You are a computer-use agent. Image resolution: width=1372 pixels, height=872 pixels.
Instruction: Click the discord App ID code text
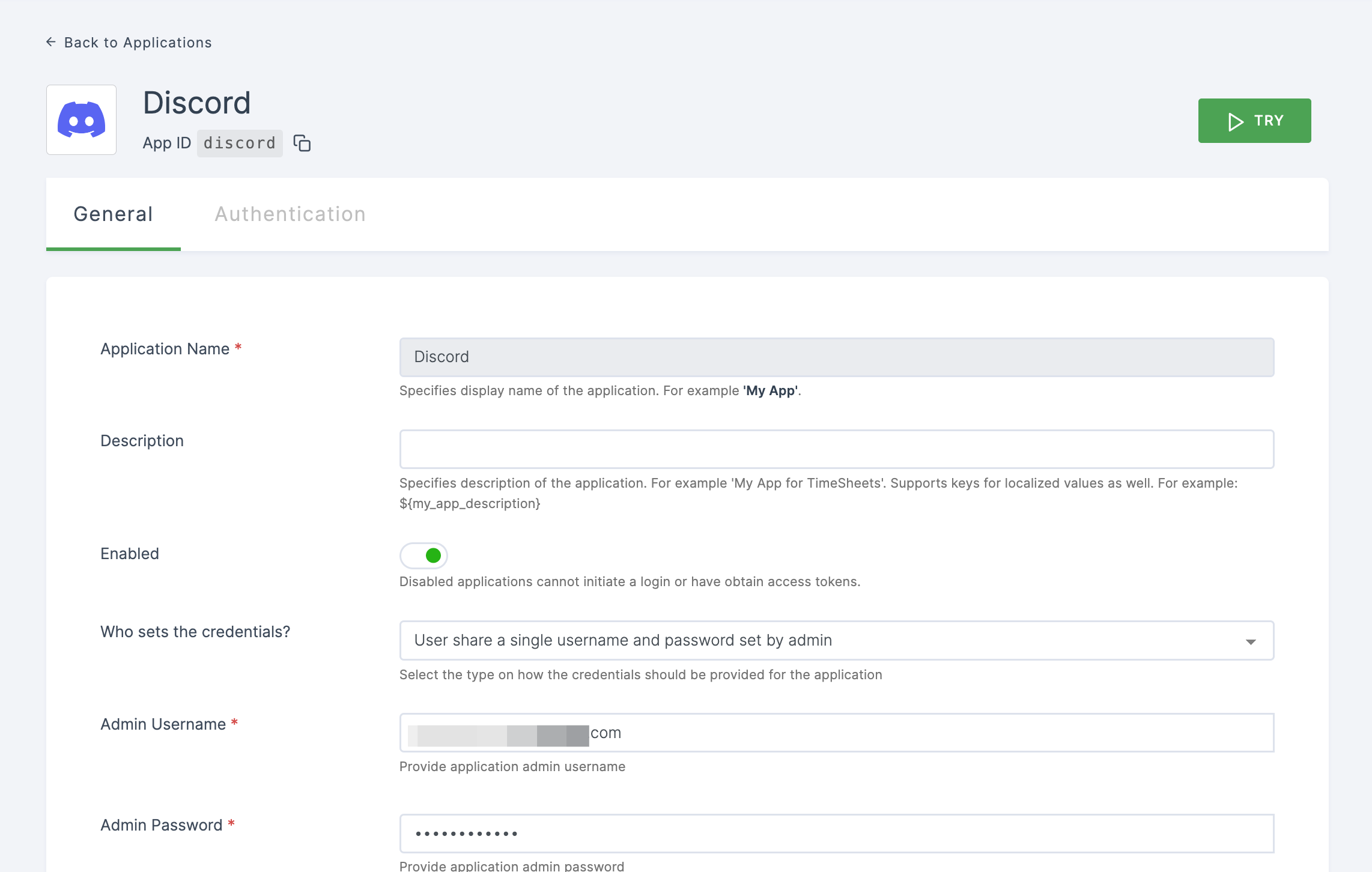pos(240,144)
